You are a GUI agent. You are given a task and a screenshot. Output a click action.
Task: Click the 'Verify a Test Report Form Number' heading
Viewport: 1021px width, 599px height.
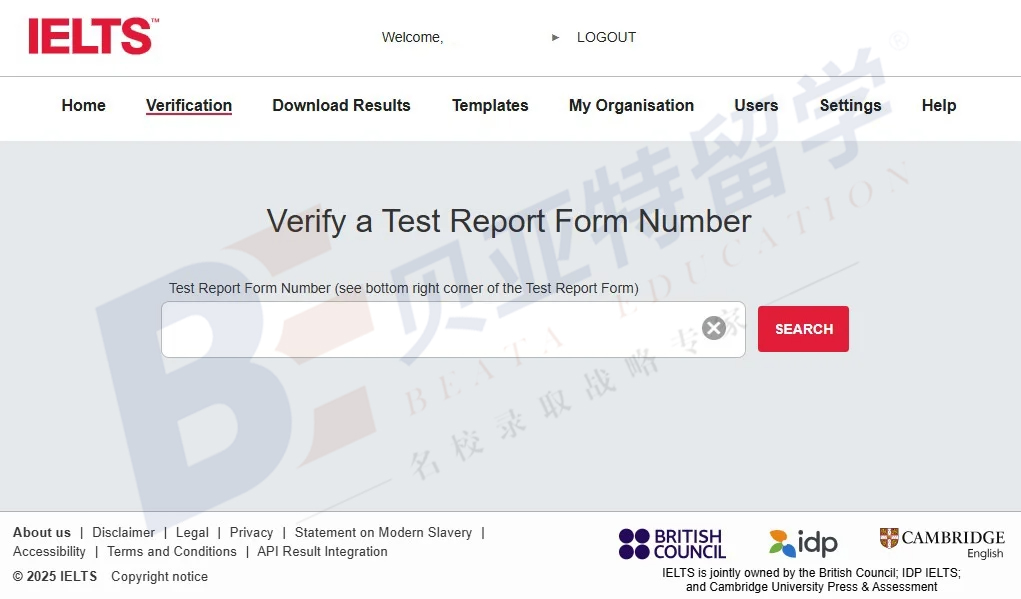(509, 221)
